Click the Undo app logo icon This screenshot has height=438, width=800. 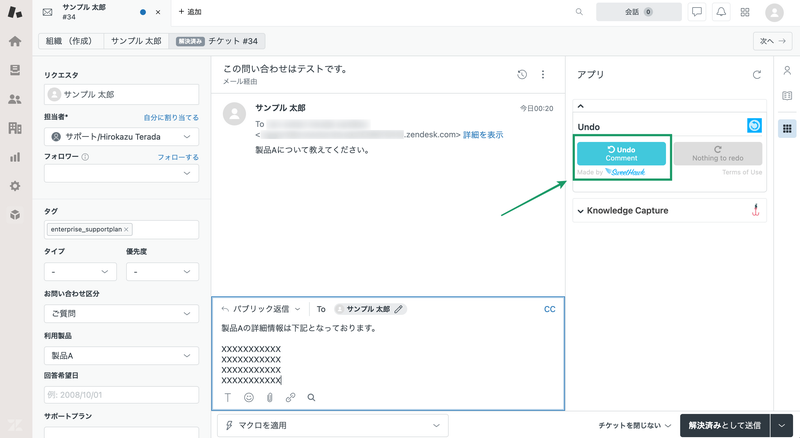click(754, 126)
